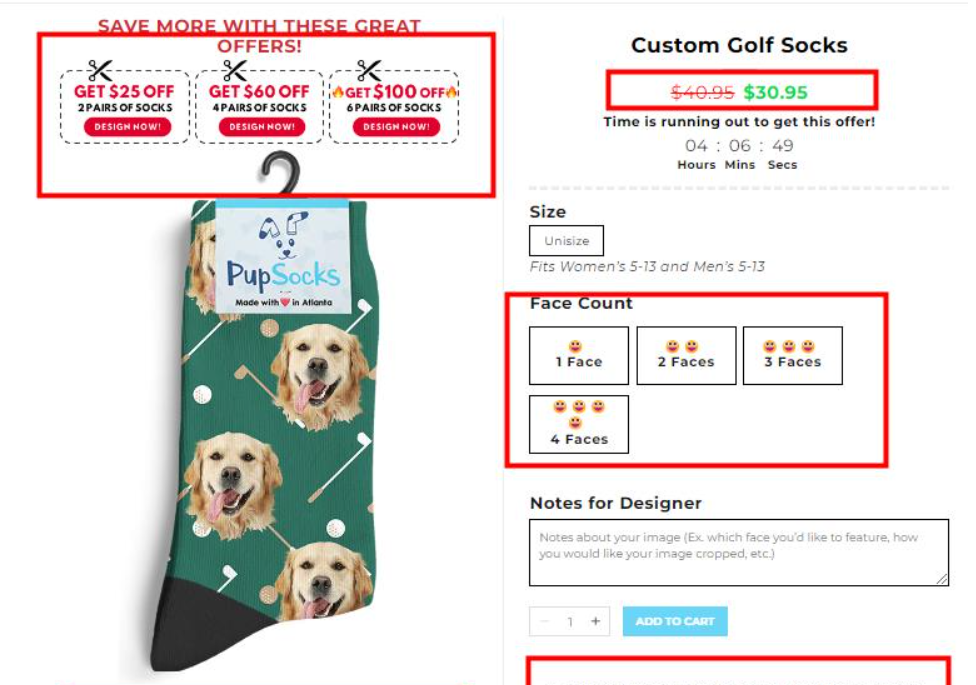Choose the 2 Faces option
The image size is (976, 685).
click(686, 355)
